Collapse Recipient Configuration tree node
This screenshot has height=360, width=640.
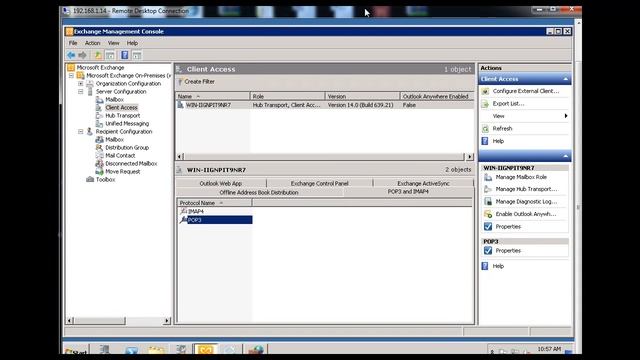tap(80, 131)
